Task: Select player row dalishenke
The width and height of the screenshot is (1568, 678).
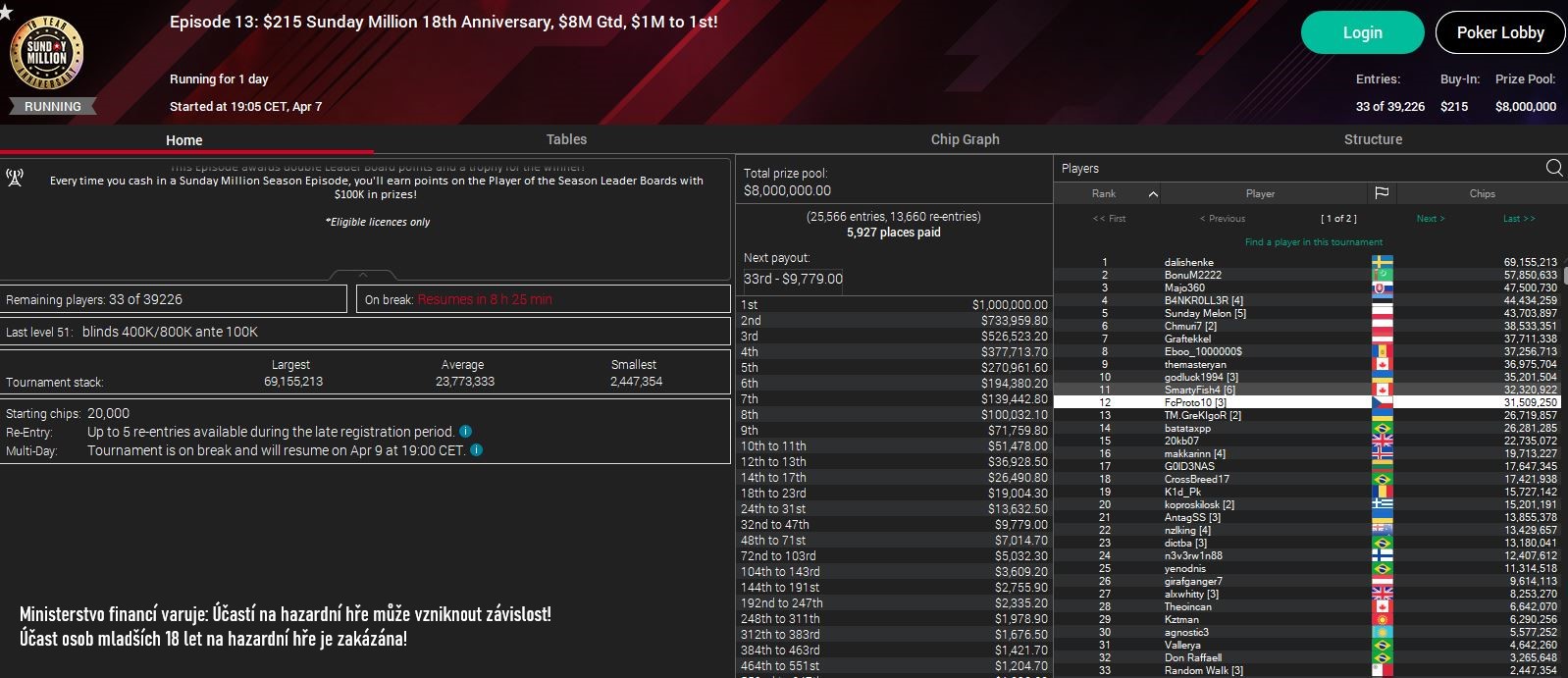Action: (x=1306, y=262)
